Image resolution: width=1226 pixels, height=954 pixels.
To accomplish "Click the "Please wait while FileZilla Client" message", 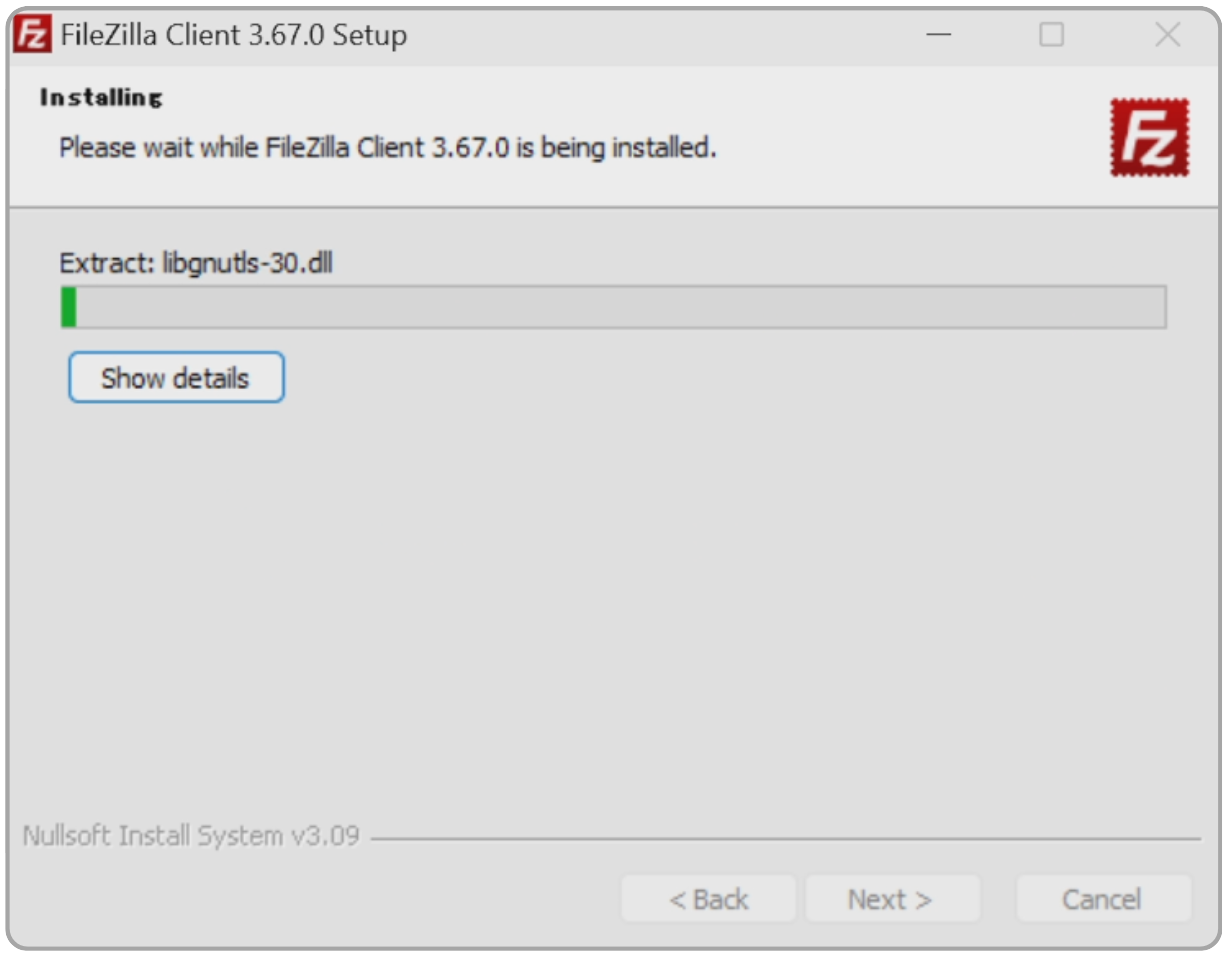I will (x=388, y=148).
